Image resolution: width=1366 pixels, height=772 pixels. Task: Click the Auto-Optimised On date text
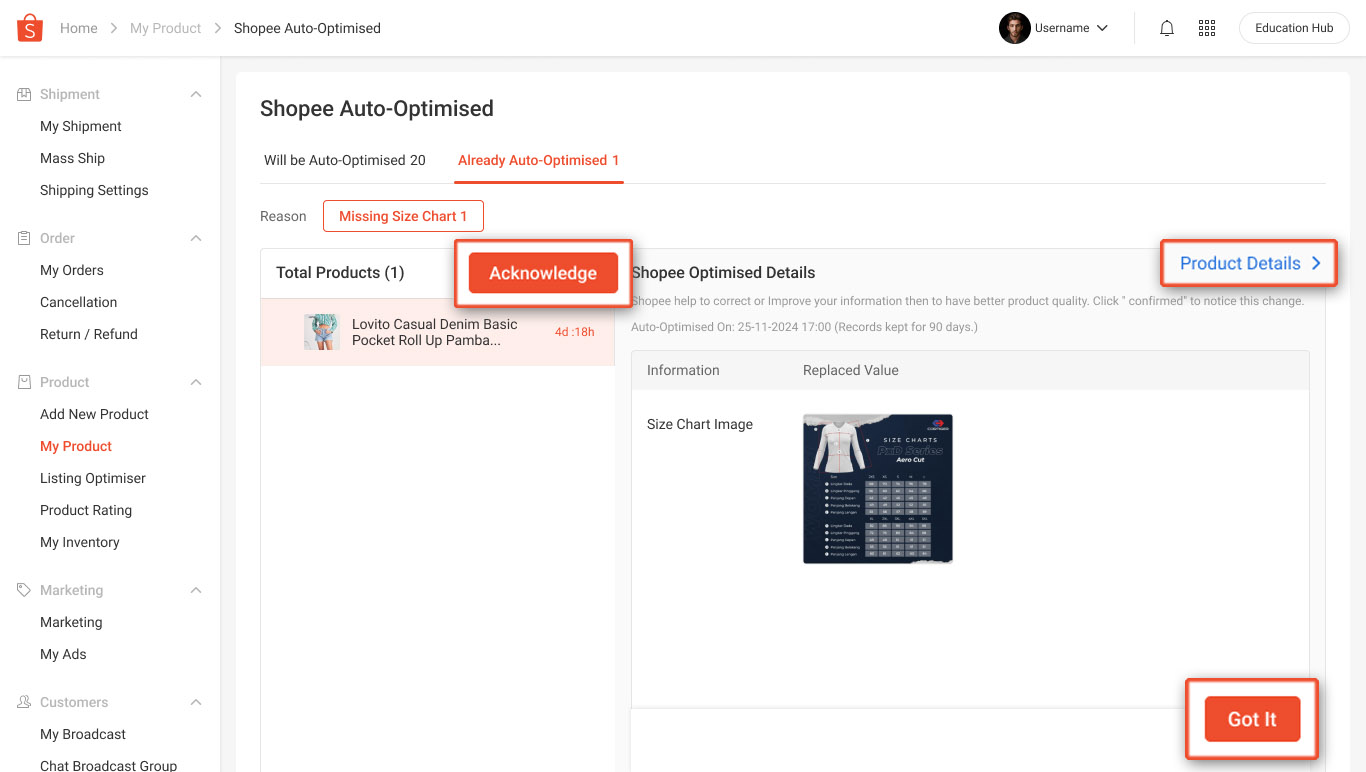804,327
